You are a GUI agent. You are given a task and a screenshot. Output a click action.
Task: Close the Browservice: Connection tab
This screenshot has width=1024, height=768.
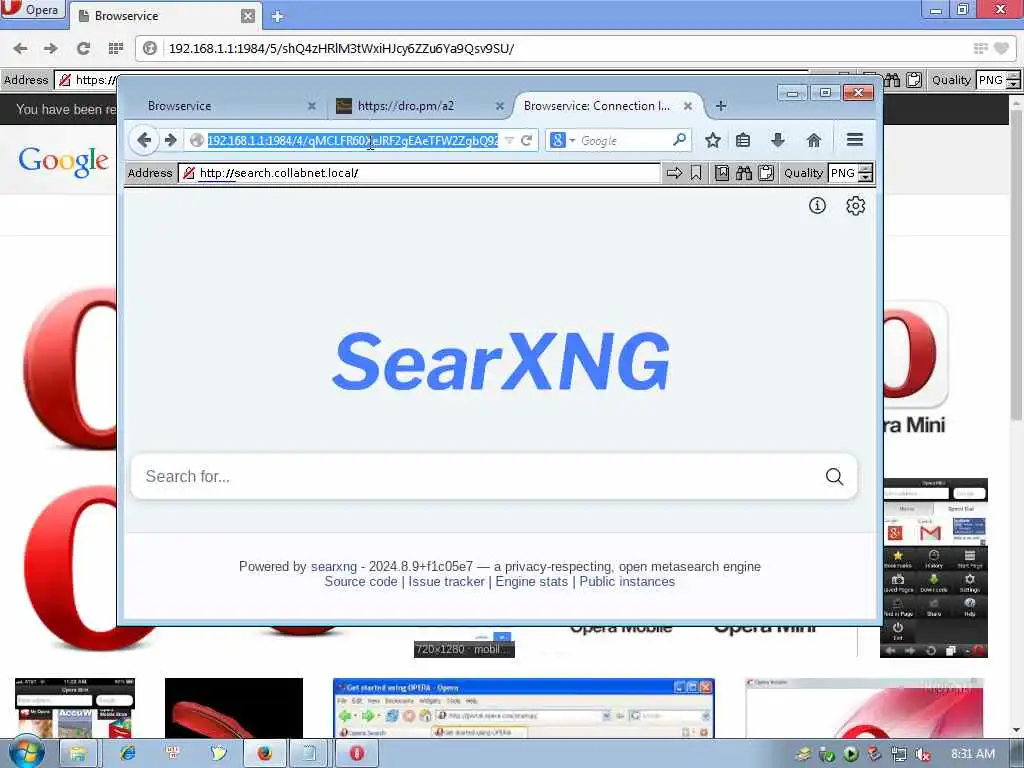[x=688, y=106]
